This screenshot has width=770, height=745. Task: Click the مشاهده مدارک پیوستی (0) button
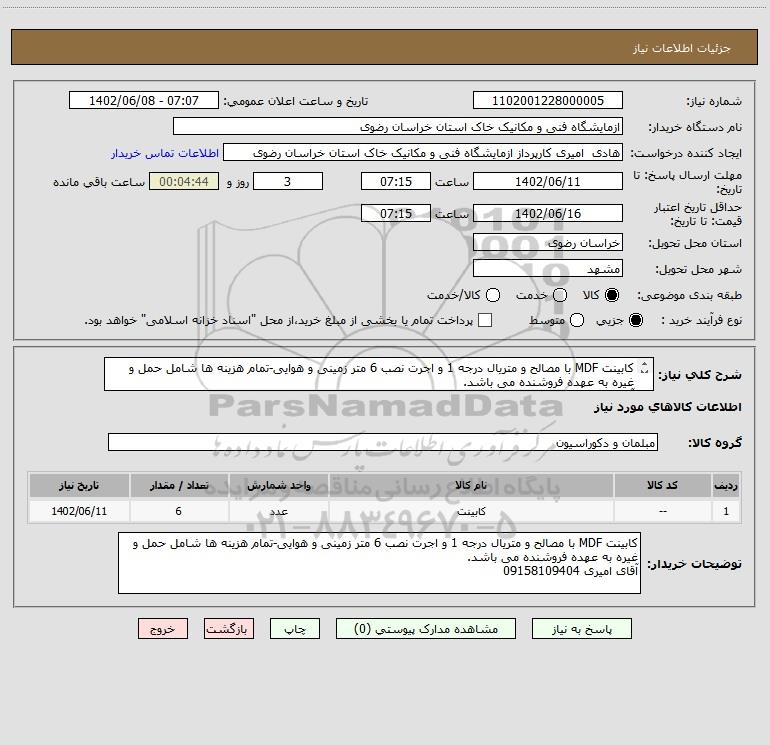[426, 629]
